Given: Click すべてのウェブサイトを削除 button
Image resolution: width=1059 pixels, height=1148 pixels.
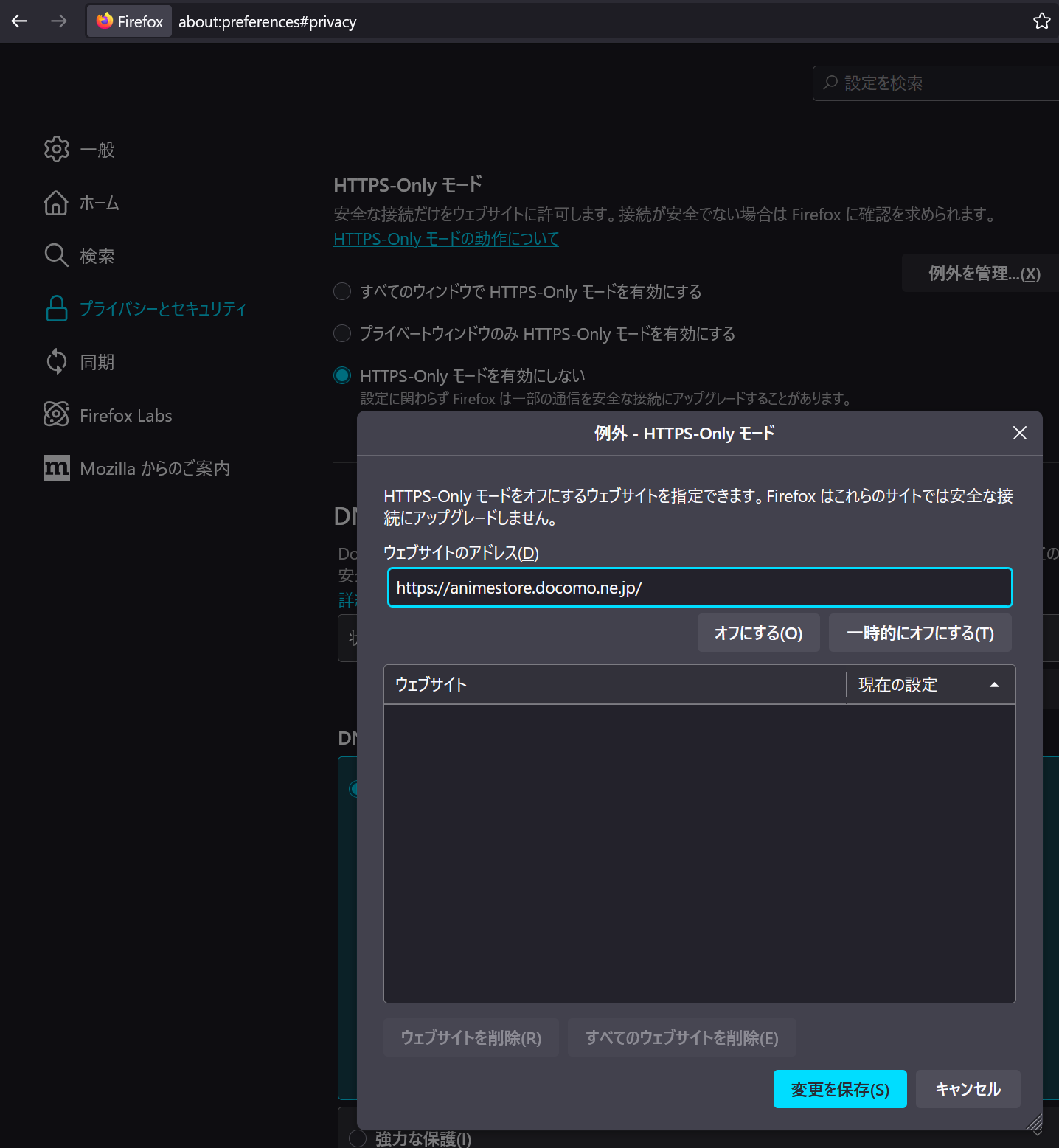Looking at the screenshot, I should pyautogui.click(x=681, y=1037).
